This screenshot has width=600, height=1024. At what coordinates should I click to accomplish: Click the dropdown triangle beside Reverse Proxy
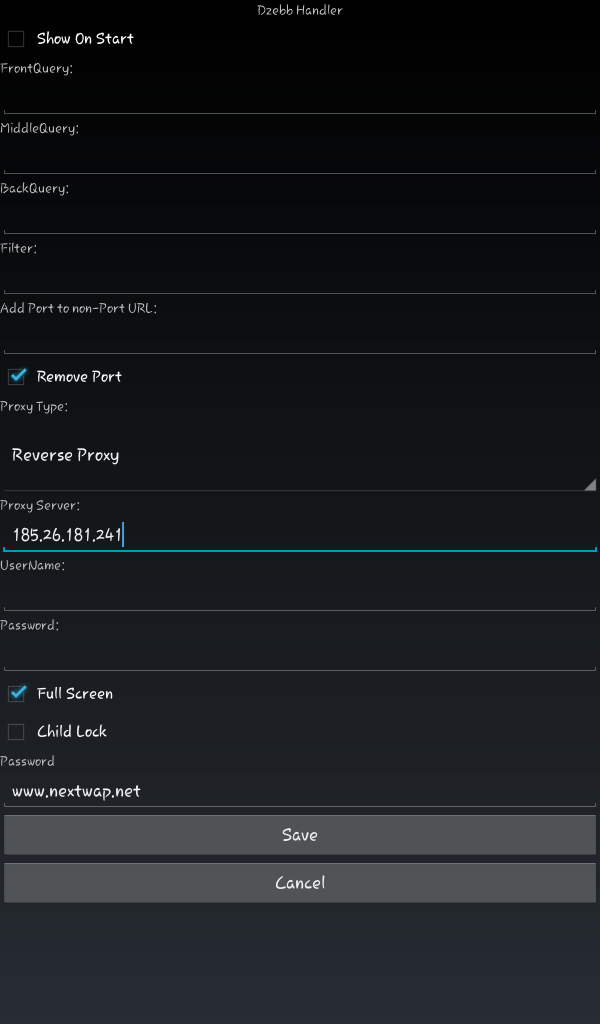(x=590, y=484)
